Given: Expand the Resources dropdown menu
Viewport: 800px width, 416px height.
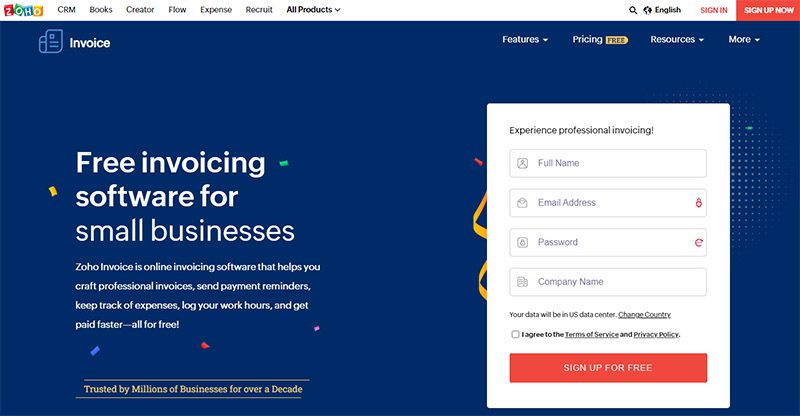Looking at the screenshot, I should point(677,39).
